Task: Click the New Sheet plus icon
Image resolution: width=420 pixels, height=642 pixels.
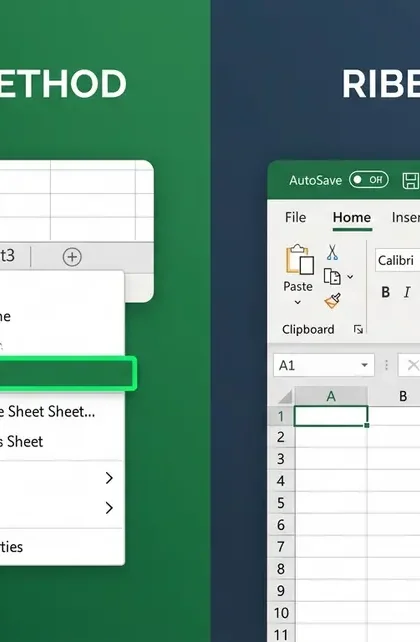Action: (x=72, y=257)
